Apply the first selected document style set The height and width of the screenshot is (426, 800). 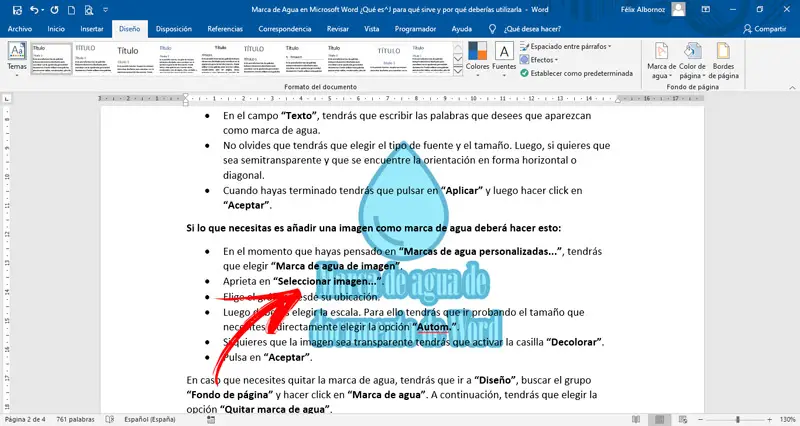click(52, 59)
